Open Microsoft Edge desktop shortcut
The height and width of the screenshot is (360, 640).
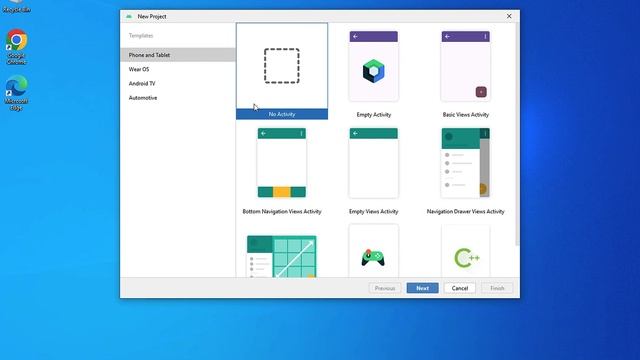point(16,93)
